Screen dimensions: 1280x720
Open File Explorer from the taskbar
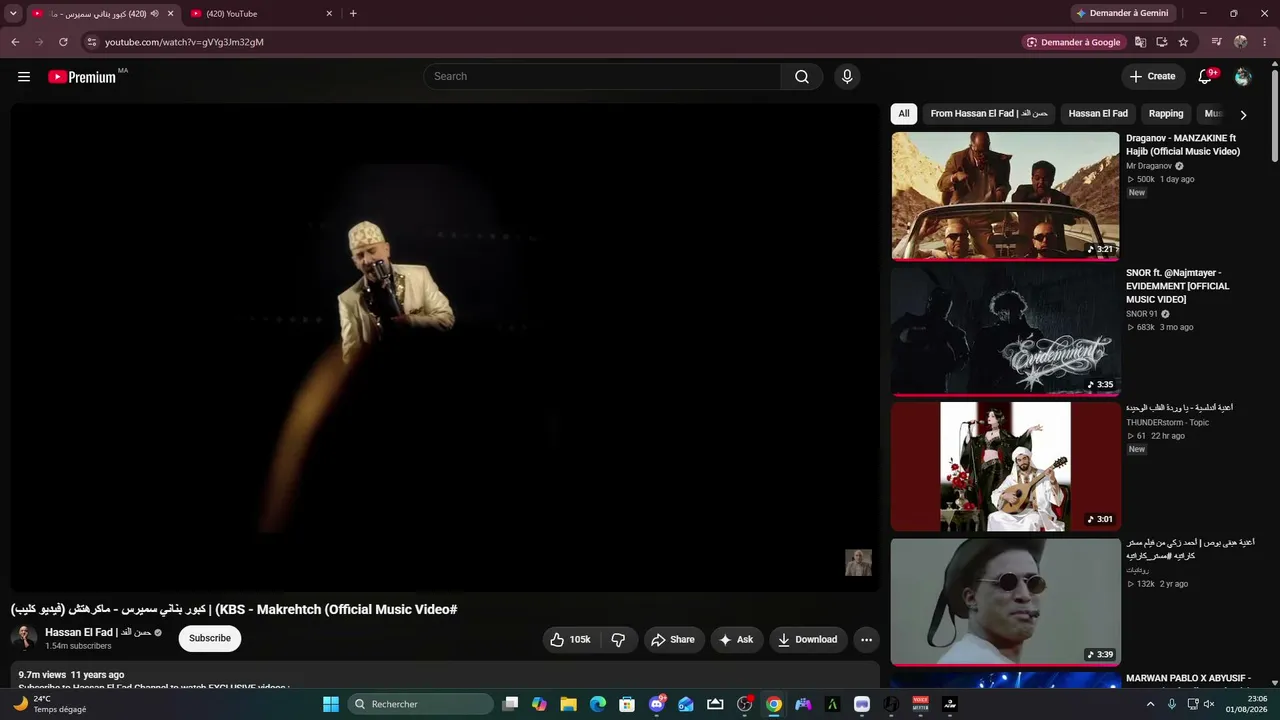coord(568,704)
